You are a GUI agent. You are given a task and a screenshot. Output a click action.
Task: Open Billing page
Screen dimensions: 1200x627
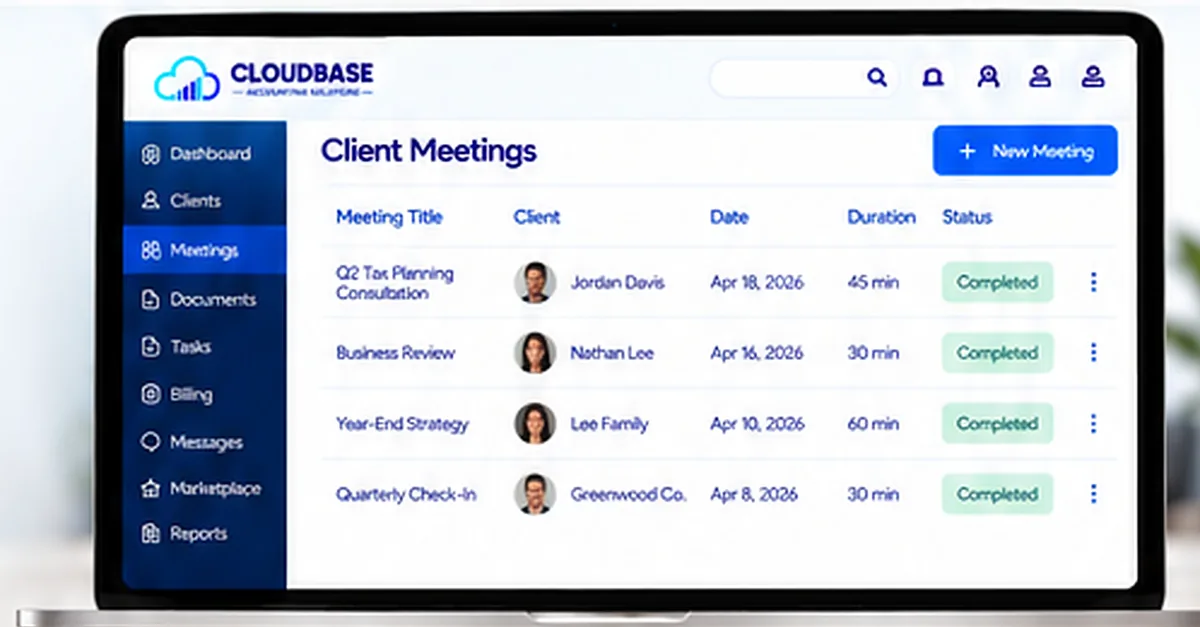point(205,394)
